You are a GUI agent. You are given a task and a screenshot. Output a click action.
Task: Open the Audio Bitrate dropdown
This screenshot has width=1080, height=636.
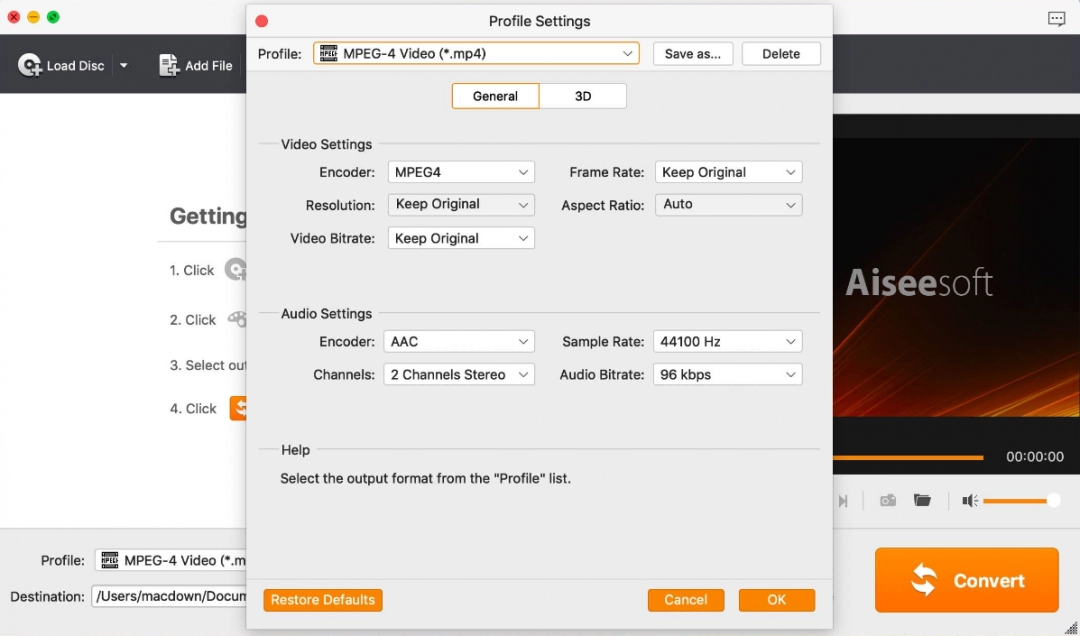click(727, 374)
